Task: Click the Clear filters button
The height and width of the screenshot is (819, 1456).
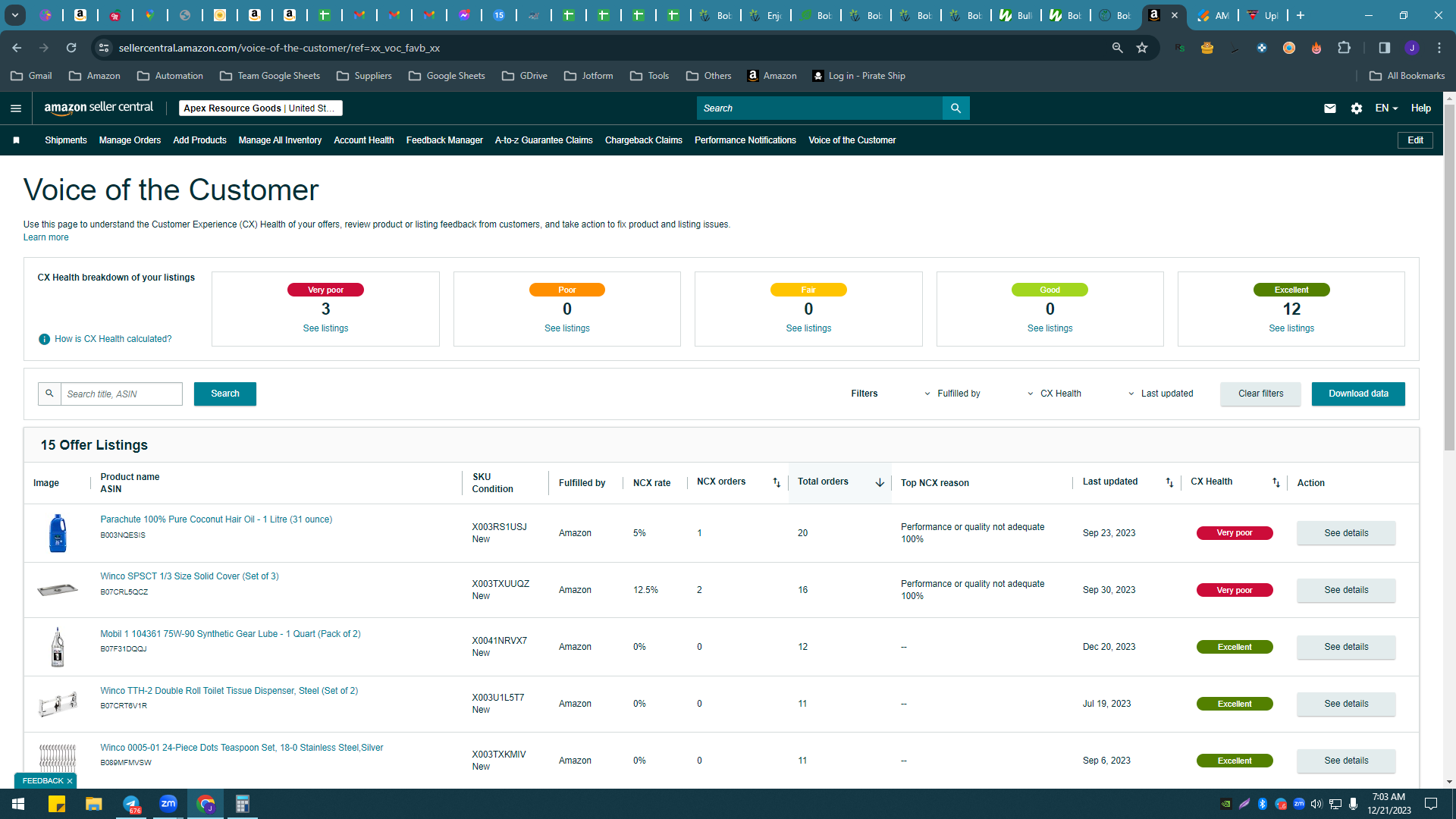Action: [1260, 394]
